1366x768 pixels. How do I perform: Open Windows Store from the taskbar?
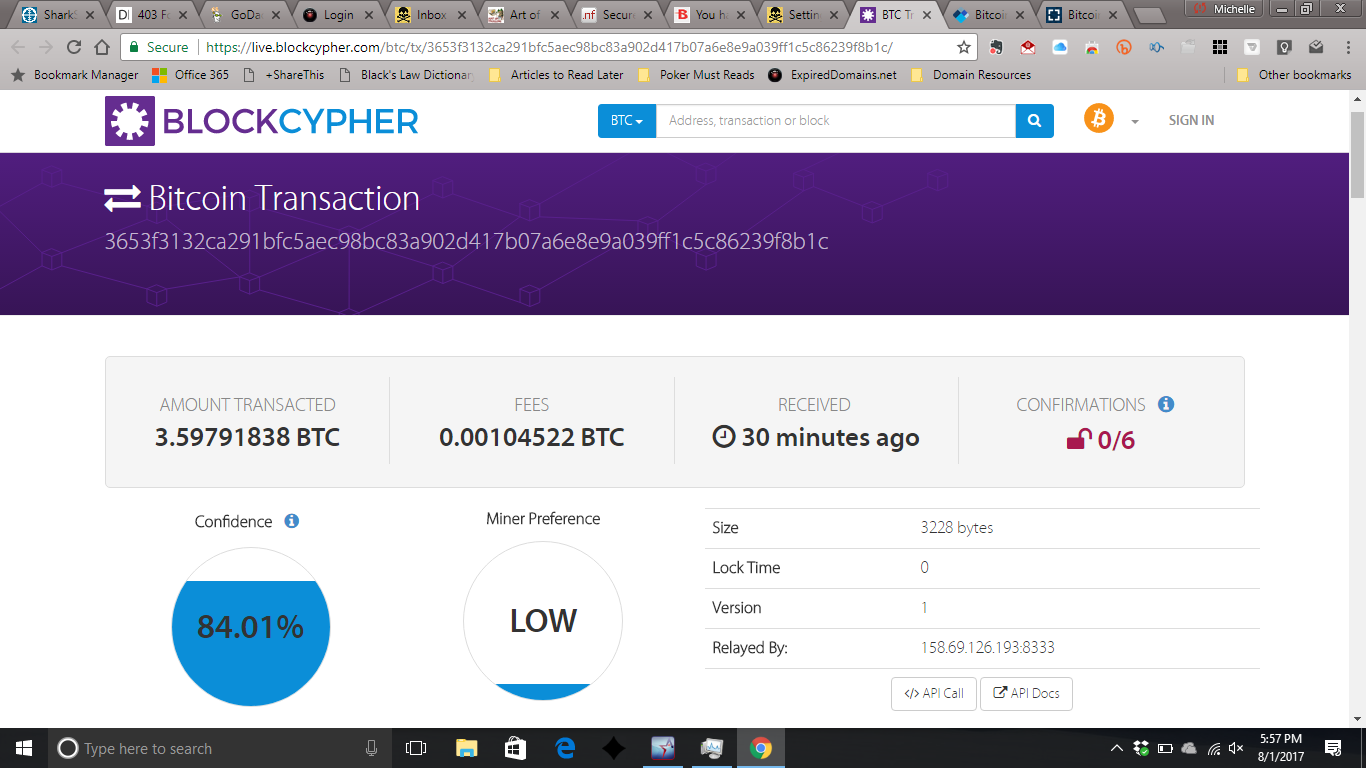click(515, 748)
